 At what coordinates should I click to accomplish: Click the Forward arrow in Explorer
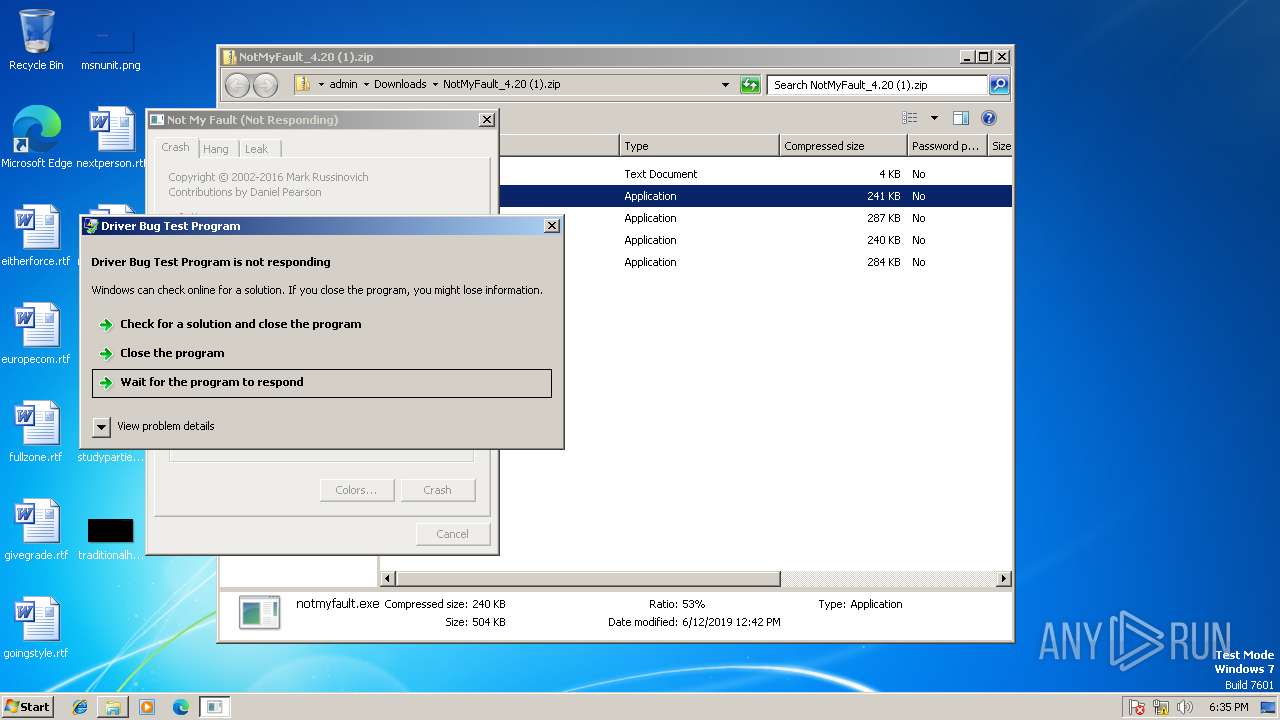pyautogui.click(x=265, y=85)
